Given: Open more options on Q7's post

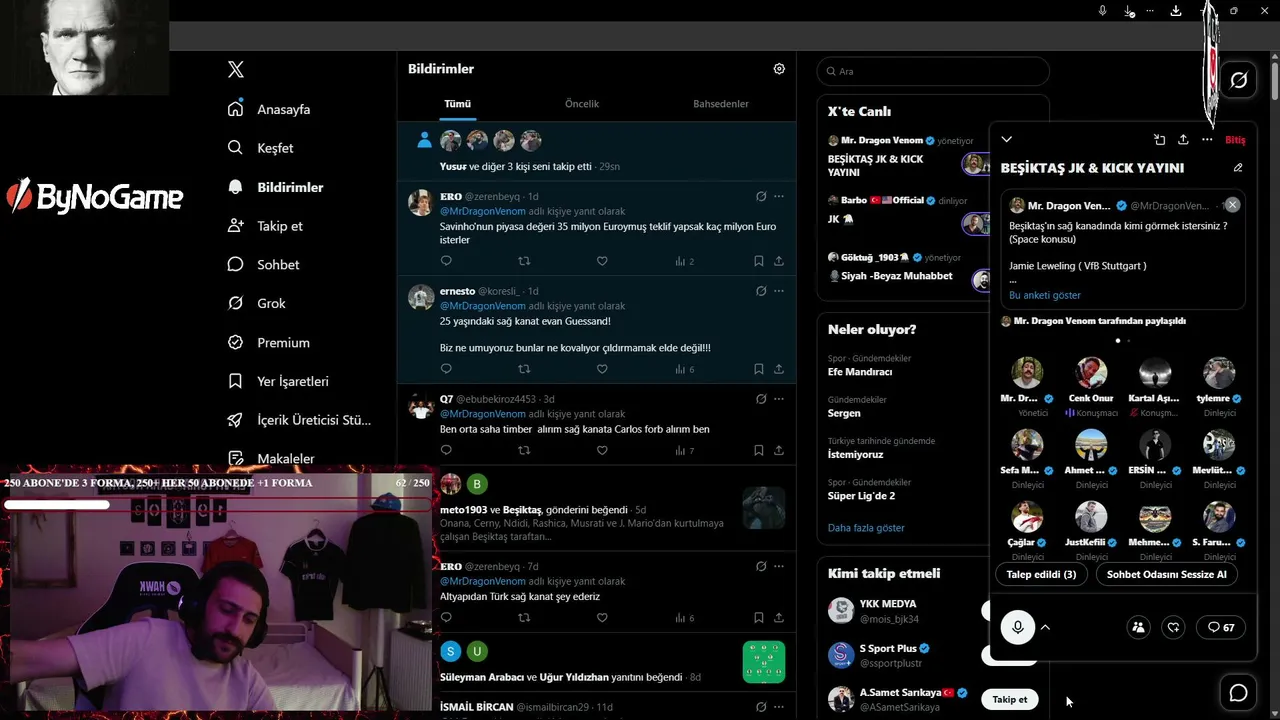Looking at the screenshot, I should (x=779, y=399).
